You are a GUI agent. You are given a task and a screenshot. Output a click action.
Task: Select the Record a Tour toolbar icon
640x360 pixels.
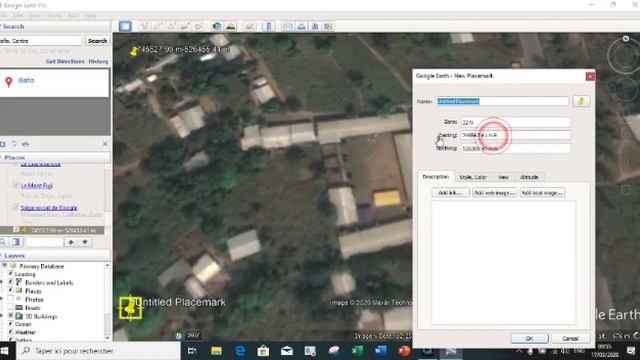[x=198, y=27]
